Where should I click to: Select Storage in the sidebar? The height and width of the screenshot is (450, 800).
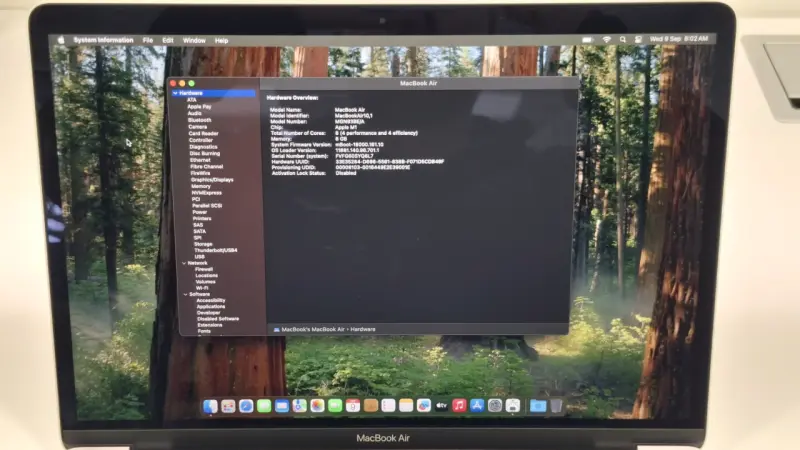pos(203,244)
